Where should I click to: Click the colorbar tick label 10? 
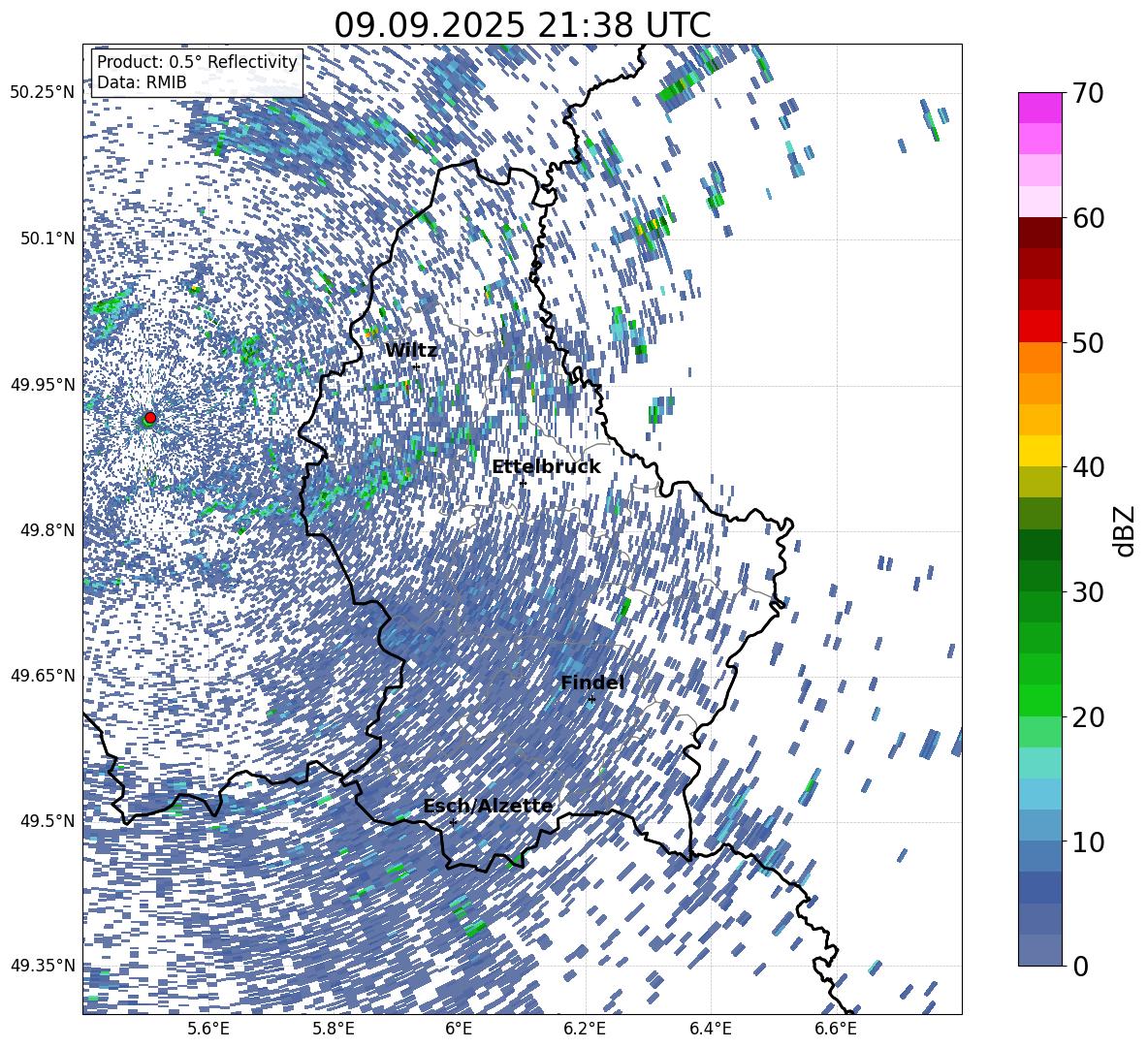(1088, 842)
